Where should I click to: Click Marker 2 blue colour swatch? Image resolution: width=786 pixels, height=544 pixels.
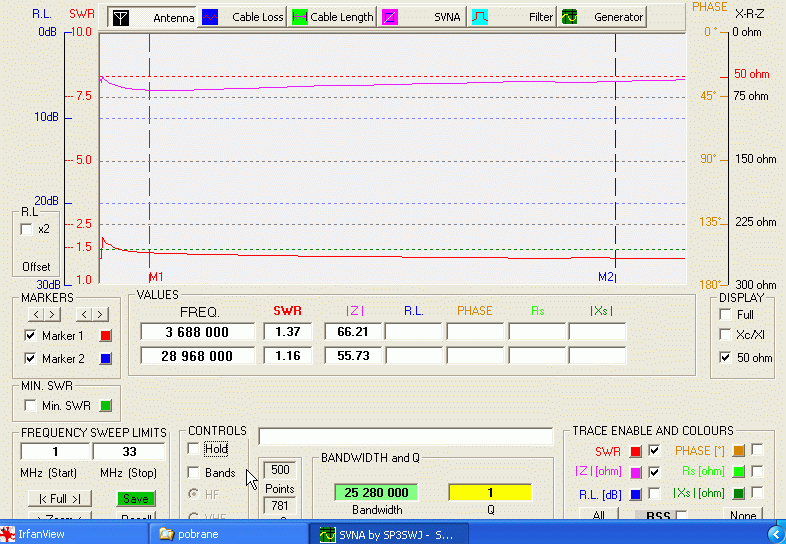(105, 358)
